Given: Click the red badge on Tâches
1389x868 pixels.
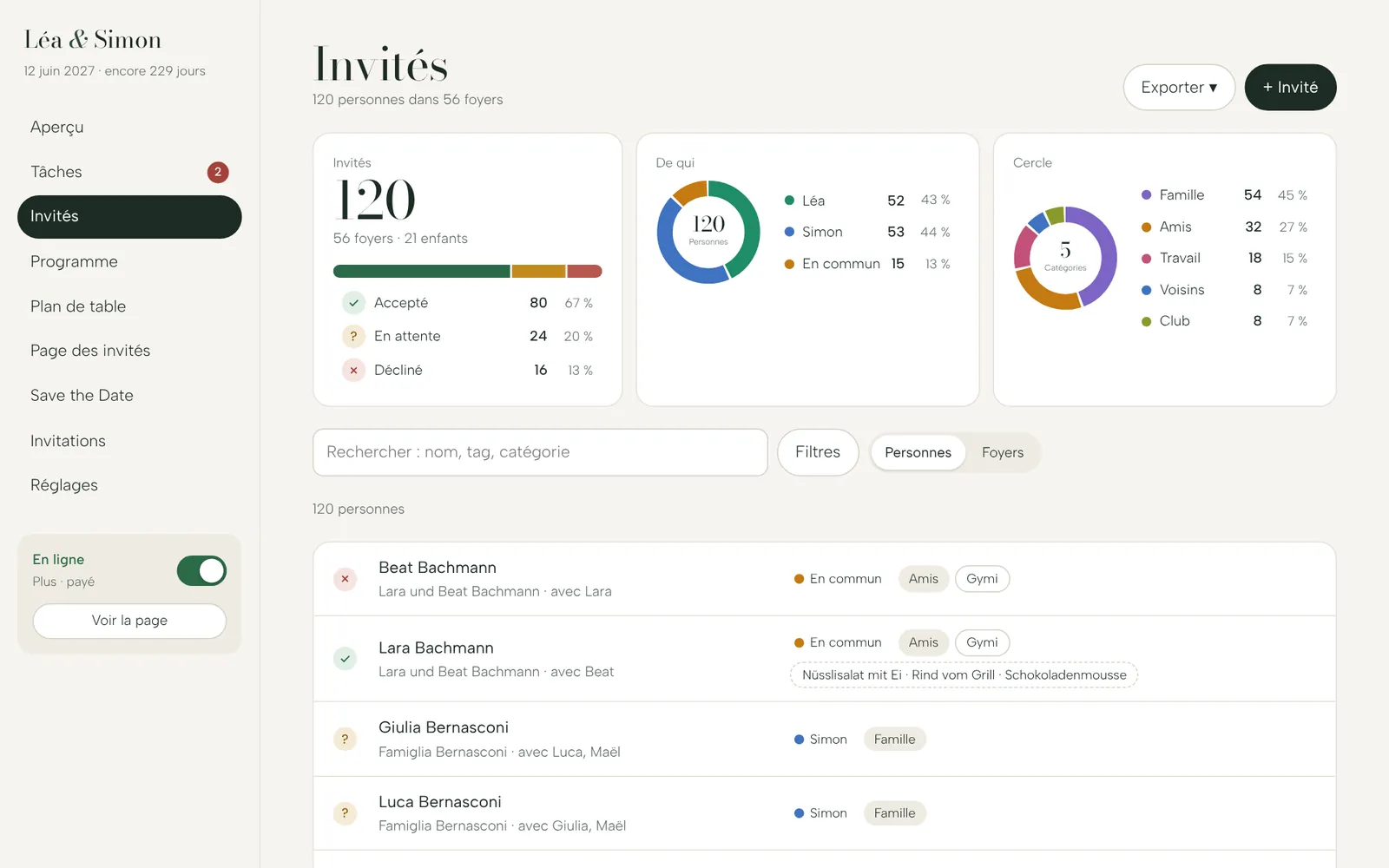Looking at the screenshot, I should click(218, 172).
